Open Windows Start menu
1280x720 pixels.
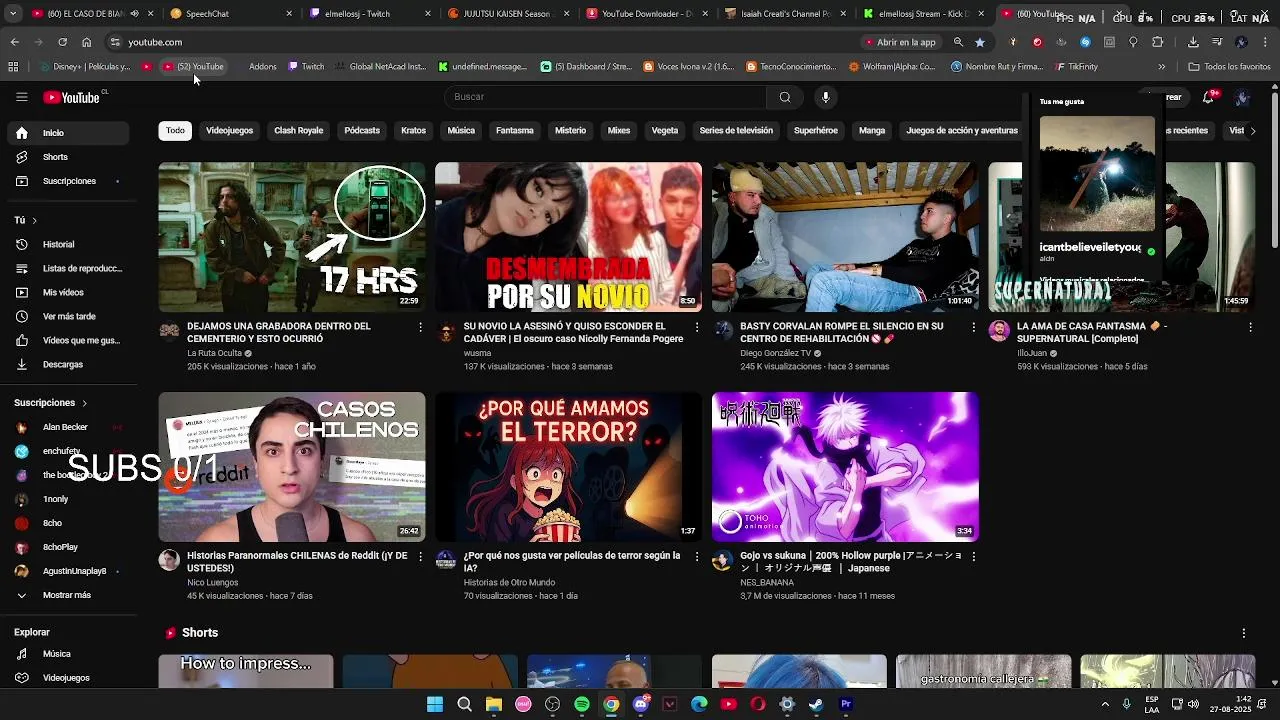click(435, 704)
